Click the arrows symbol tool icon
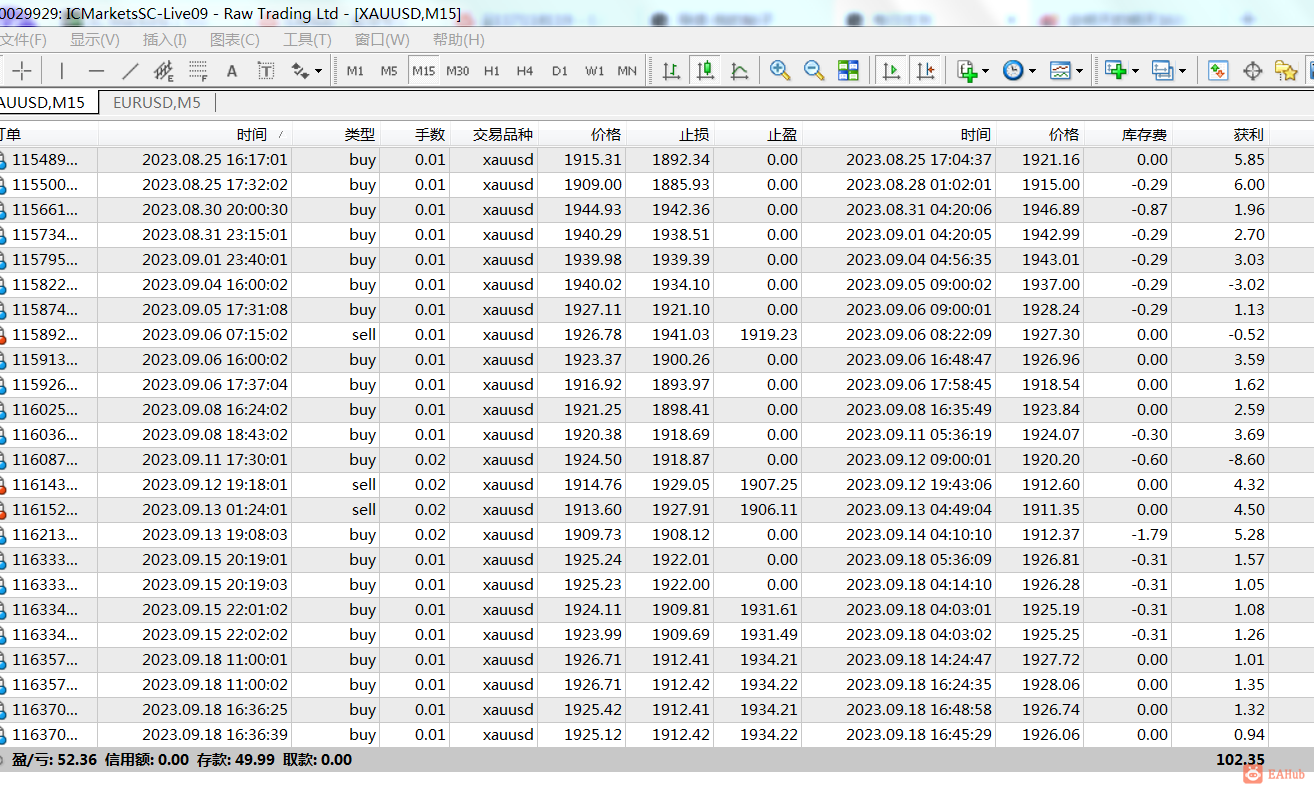1314x789 pixels. [x=299, y=71]
